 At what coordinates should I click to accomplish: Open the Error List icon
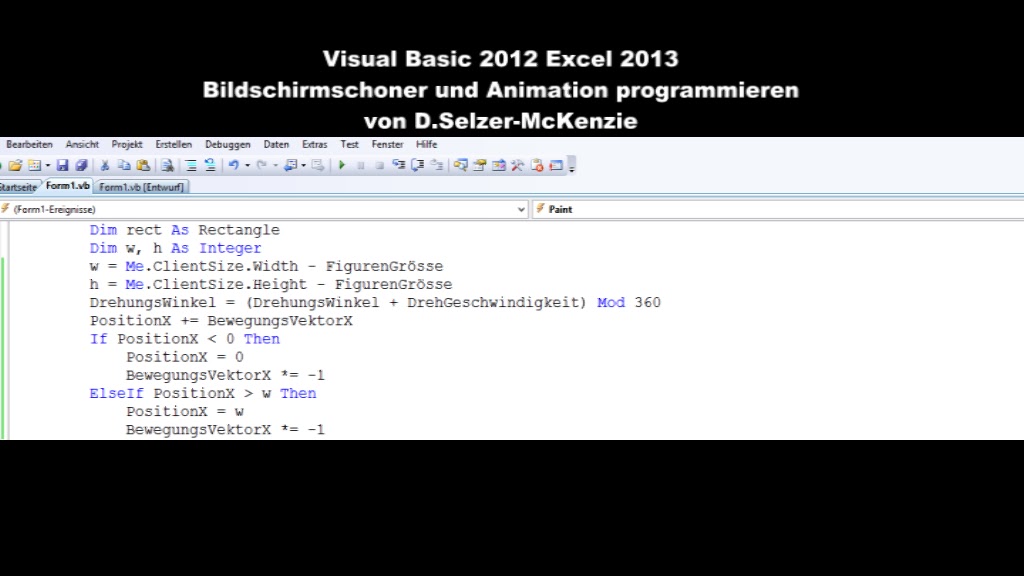[x=537, y=166]
